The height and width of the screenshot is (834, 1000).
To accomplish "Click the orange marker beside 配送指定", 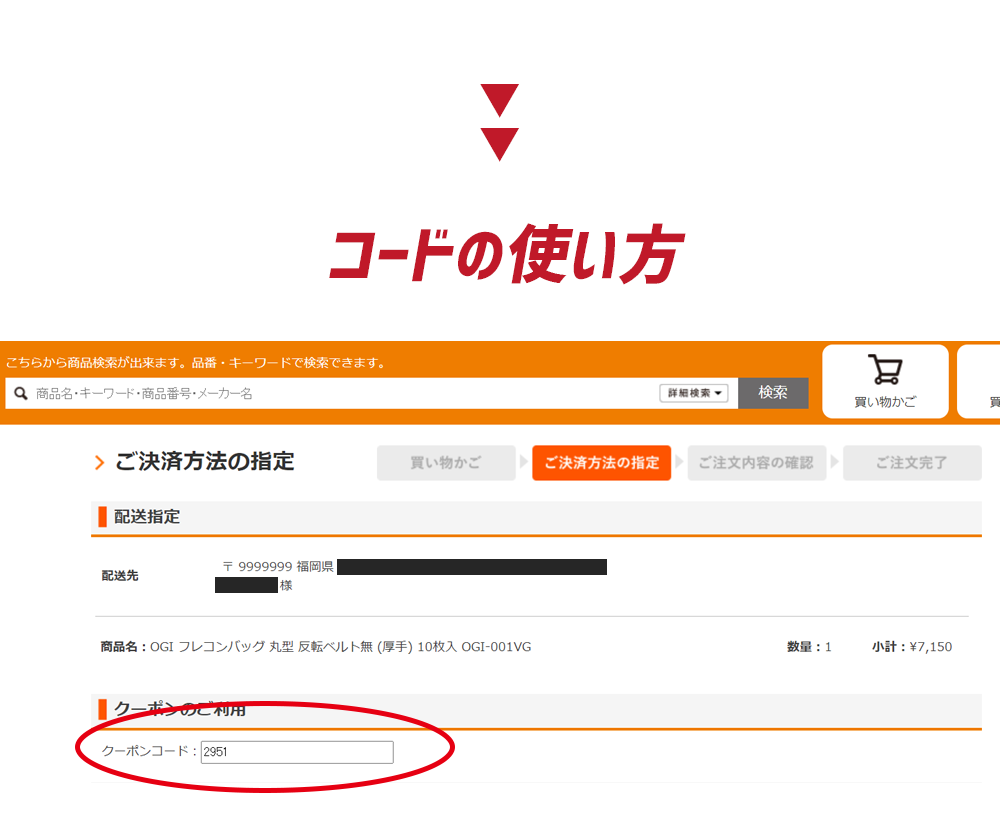I will coord(102,516).
